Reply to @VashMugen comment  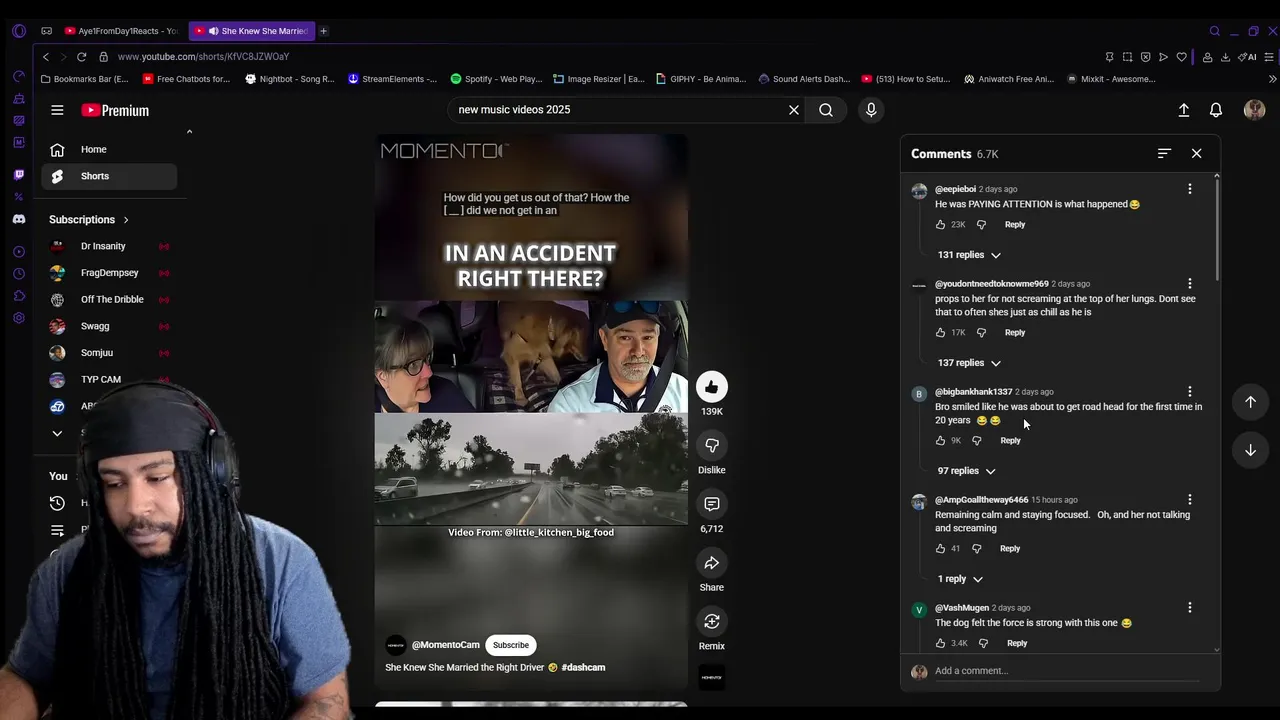coord(1017,643)
